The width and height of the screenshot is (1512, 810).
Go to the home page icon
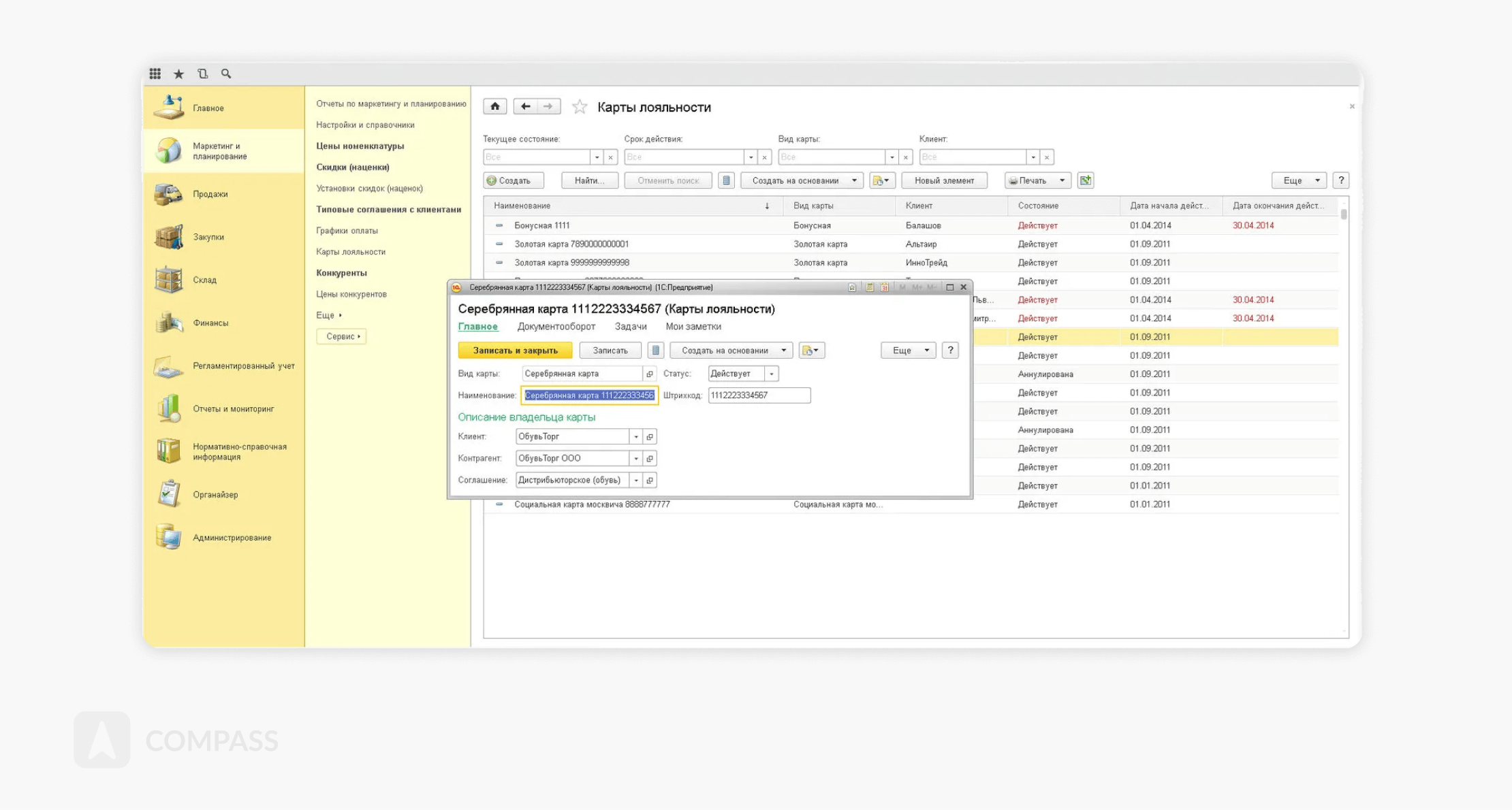495,106
